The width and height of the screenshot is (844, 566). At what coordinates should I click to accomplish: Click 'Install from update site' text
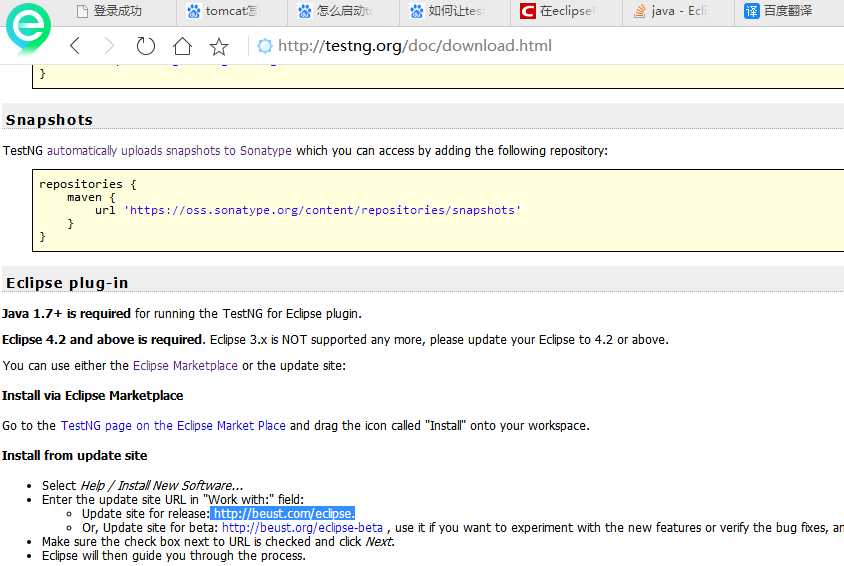pos(74,456)
